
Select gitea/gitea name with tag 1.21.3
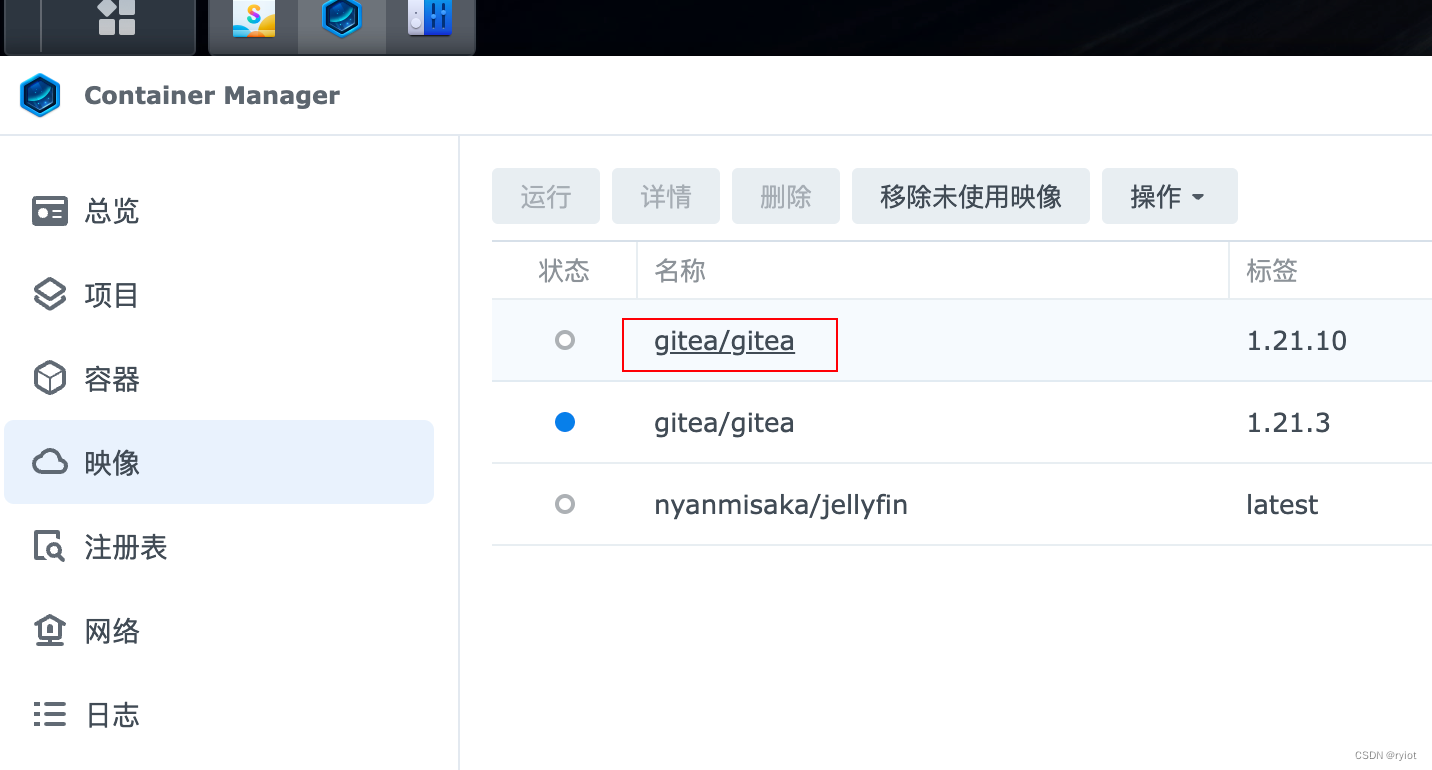click(725, 423)
